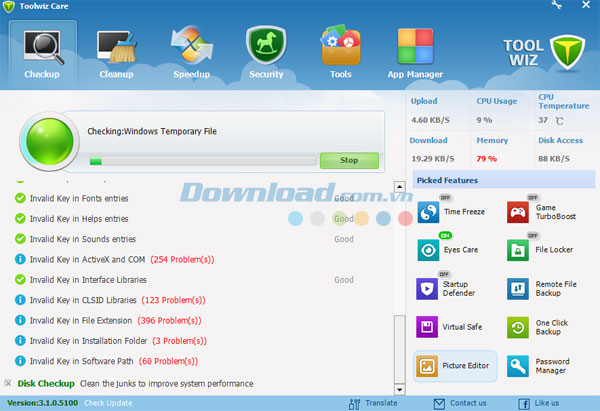Launch the One Click Backup icon

click(x=518, y=328)
